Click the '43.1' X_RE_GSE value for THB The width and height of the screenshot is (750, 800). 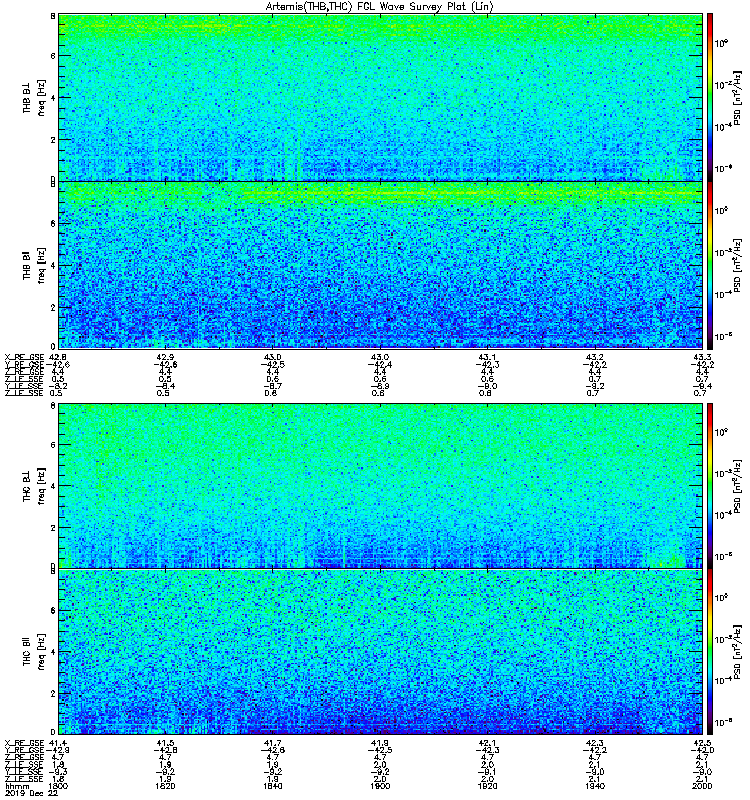pyautogui.click(x=487, y=357)
